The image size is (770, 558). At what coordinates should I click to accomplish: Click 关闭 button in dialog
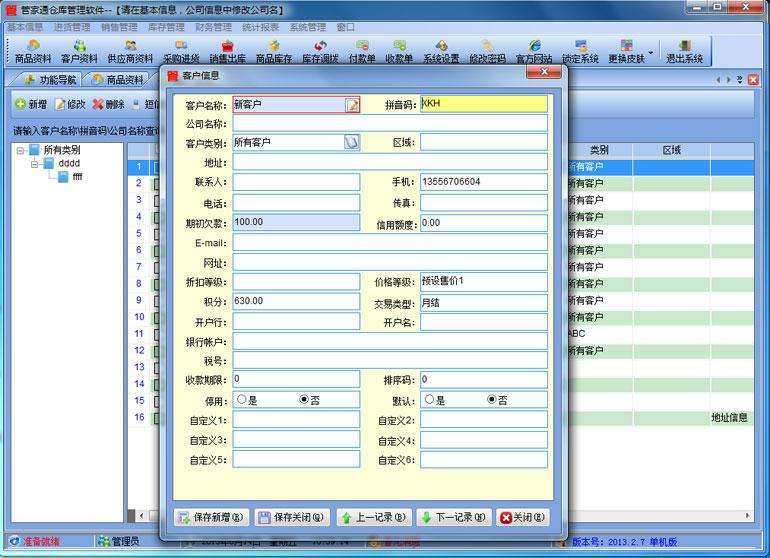tap(522, 517)
